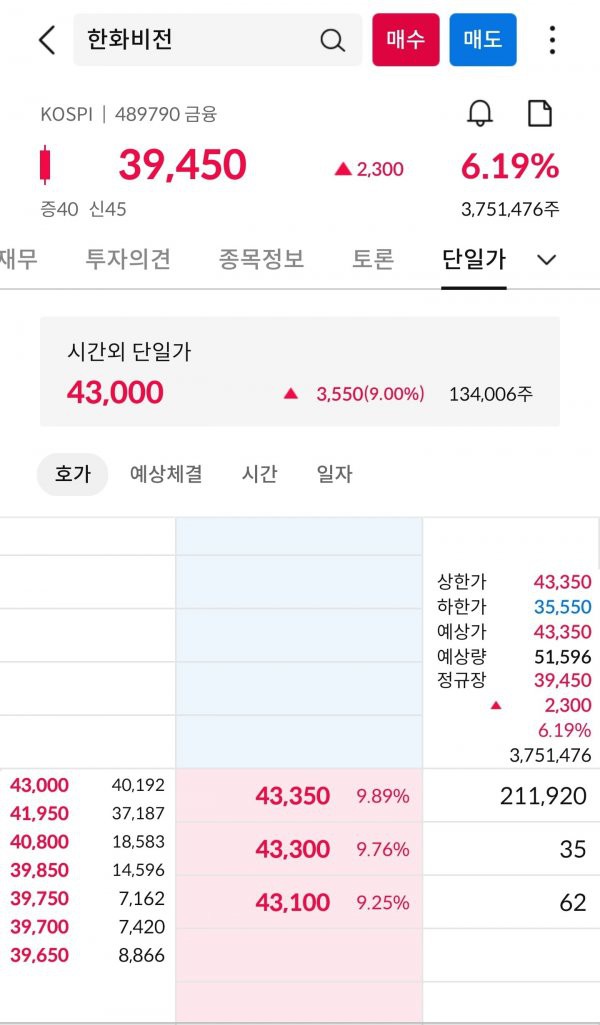This screenshot has width=600, height=1025.
Task: Tap the back arrow icon
Action: coord(46,40)
